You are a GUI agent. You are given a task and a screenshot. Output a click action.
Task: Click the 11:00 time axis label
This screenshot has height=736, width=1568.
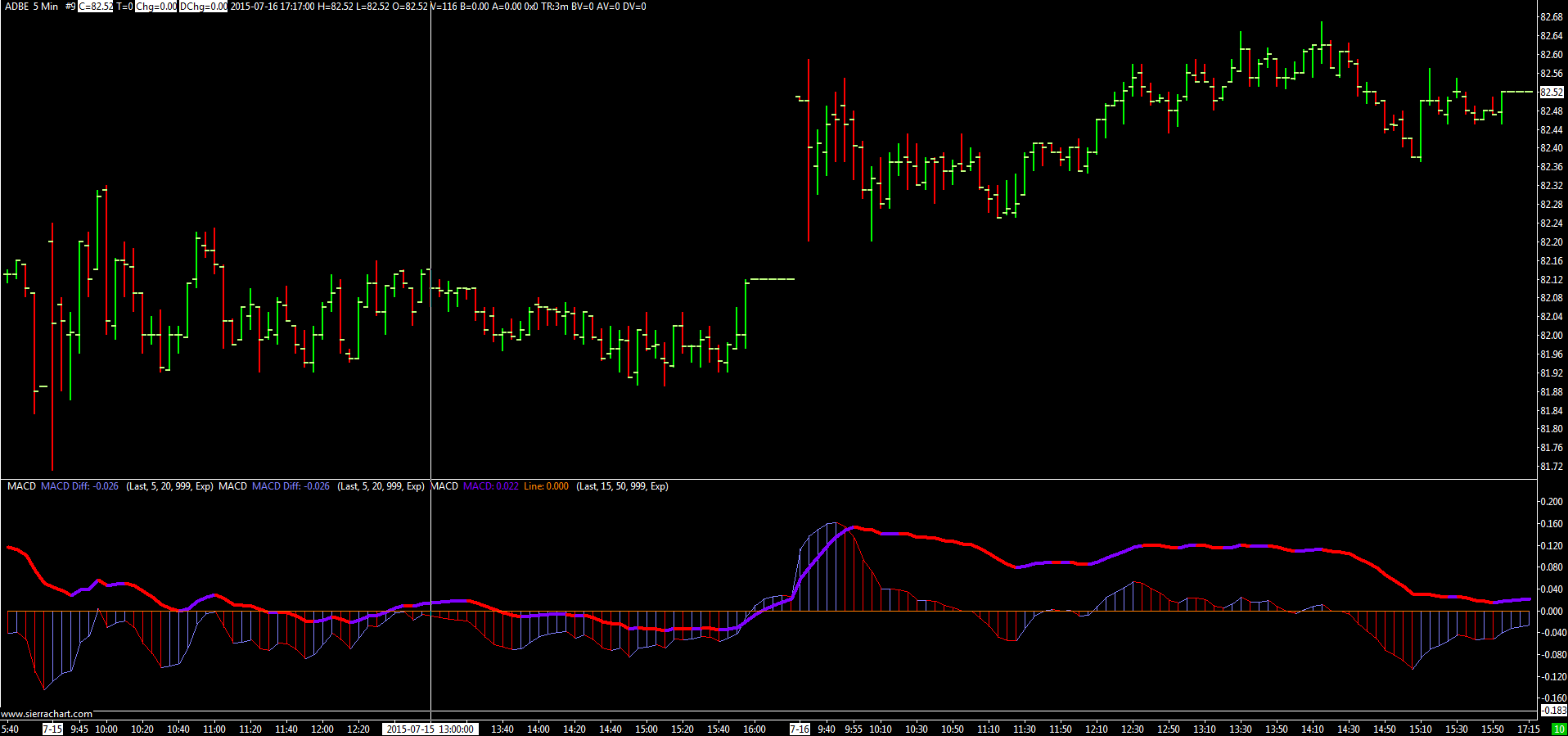tap(214, 729)
